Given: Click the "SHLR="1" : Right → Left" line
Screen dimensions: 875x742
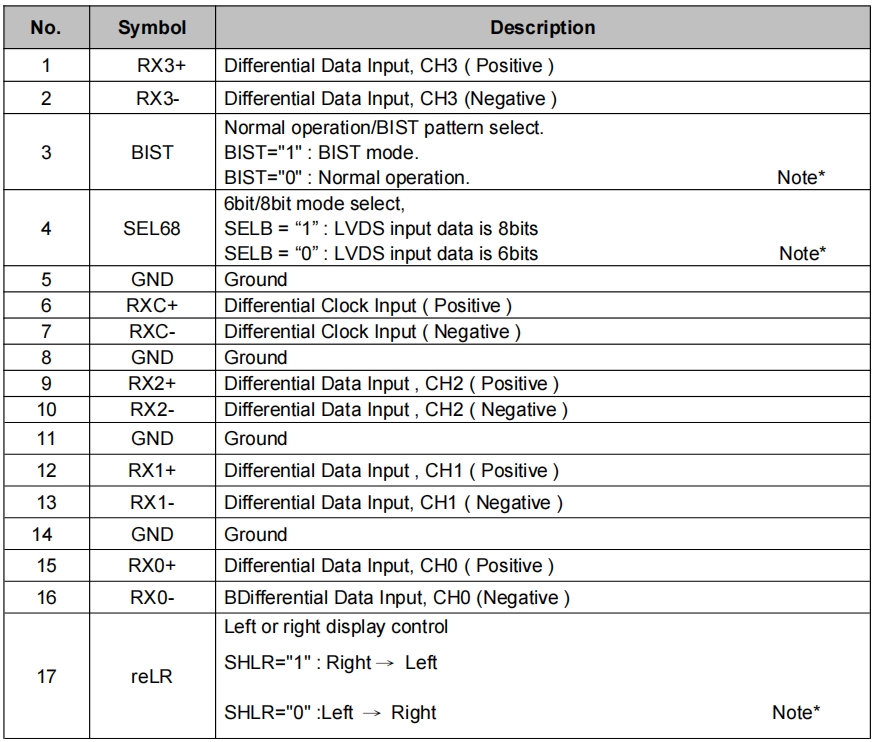Looking at the screenshot, I should (x=331, y=662).
